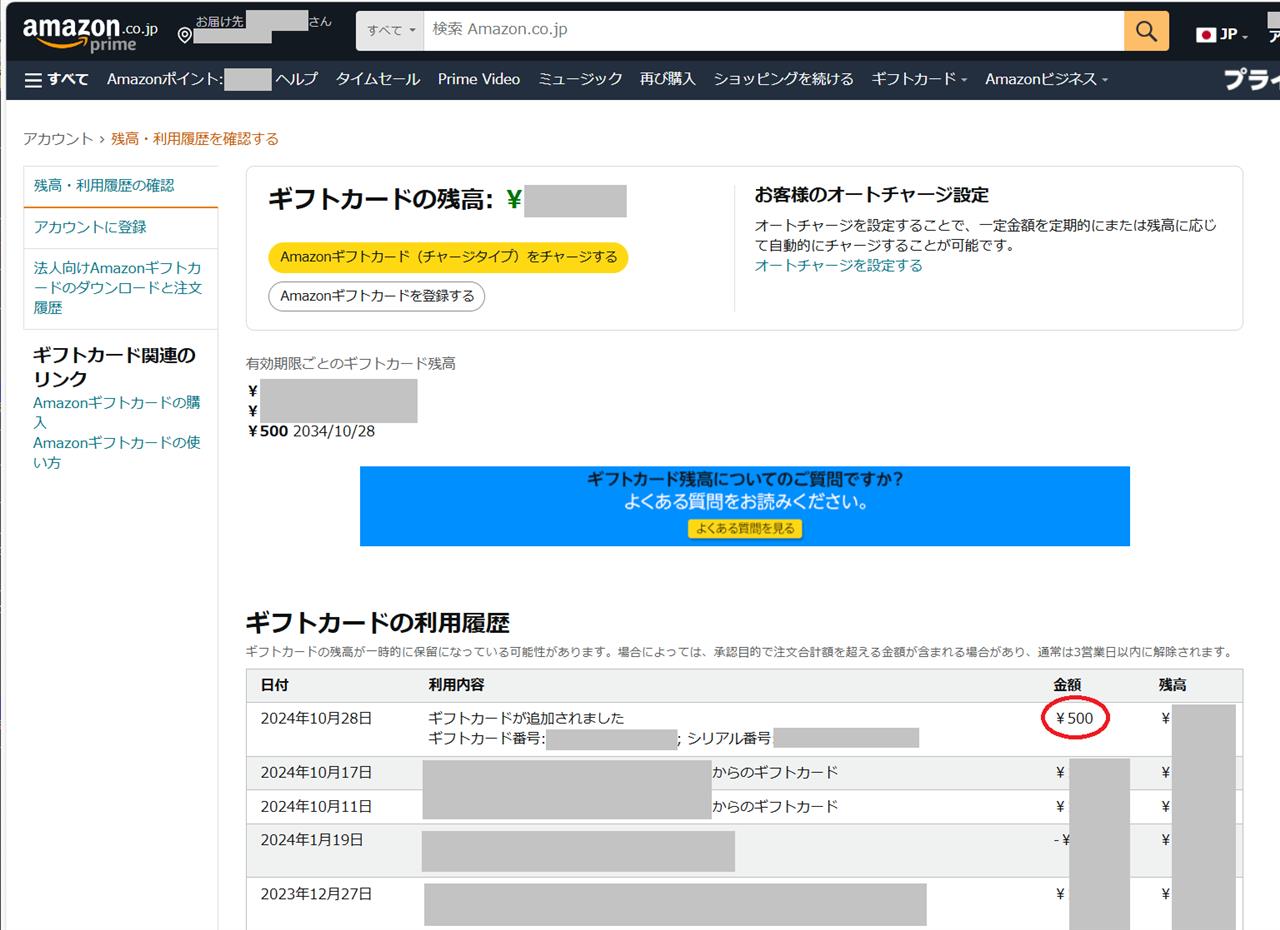Click the お客様のオートチャージ設定 heading
Screen dimensions: 1280x930
[x=871, y=195]
